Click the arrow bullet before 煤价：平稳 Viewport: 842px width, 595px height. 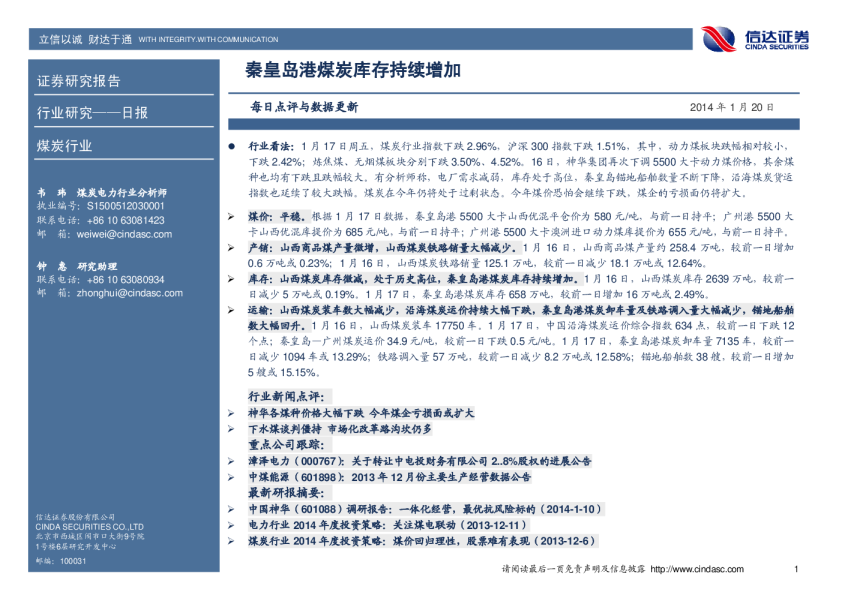point(232,216)
